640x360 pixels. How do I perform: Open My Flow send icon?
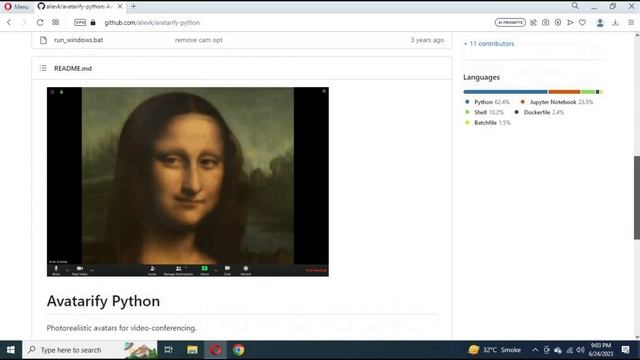pyautogui.click(x=570, y=22)
